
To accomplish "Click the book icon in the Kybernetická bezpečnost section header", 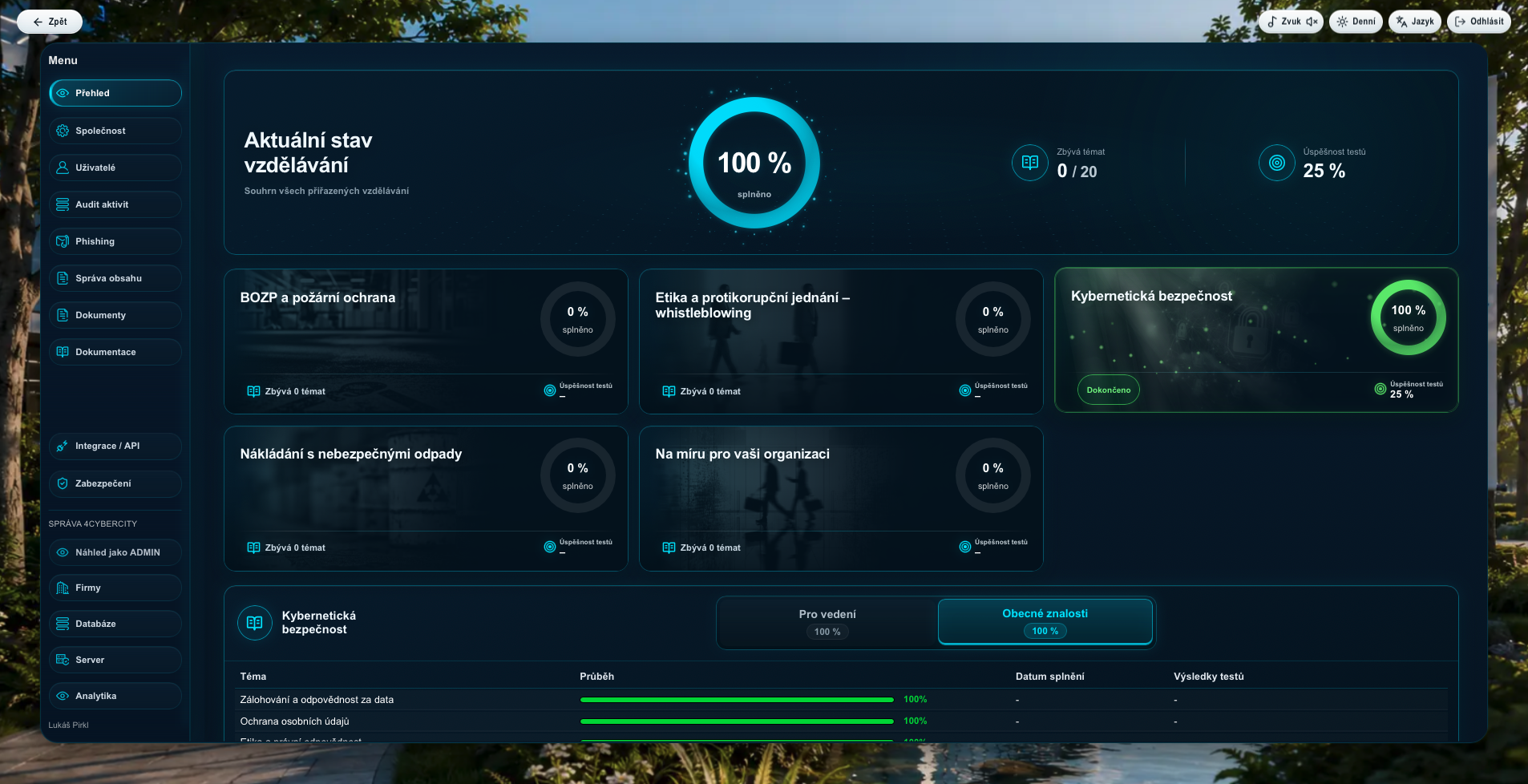I will coord(255,623).
